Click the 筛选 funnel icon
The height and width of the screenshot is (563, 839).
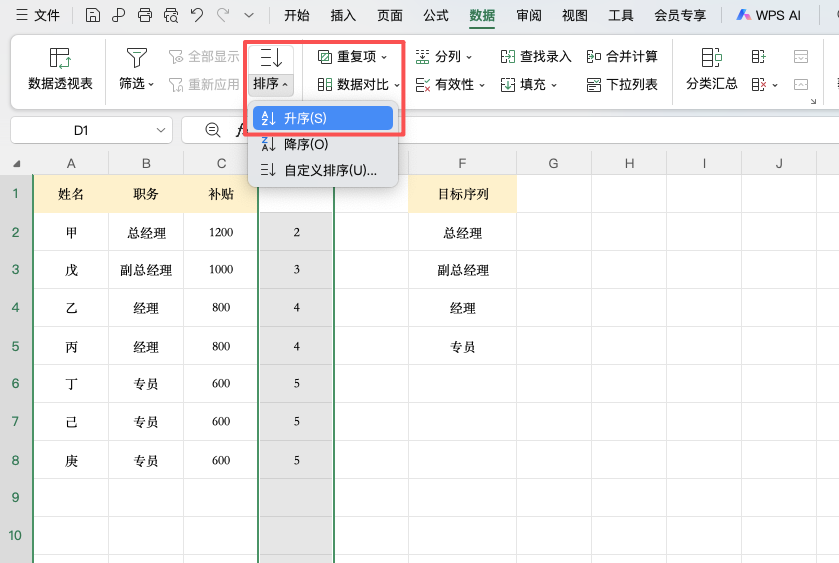[x=136, y=58]
